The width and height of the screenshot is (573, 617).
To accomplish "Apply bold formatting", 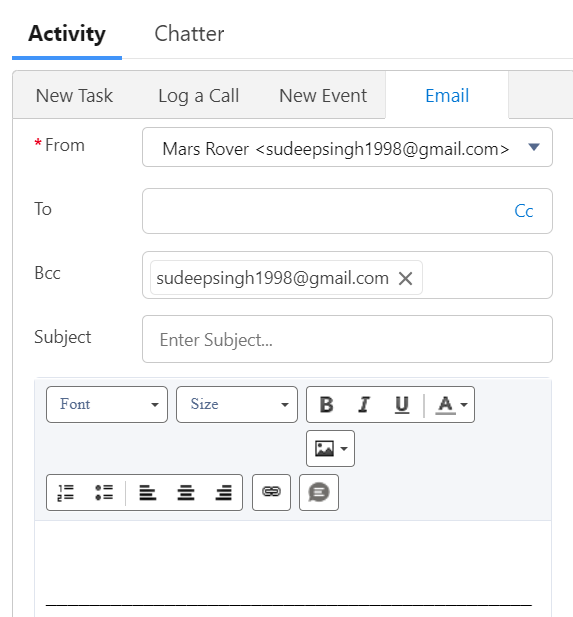I will click(x=326, y=405).
